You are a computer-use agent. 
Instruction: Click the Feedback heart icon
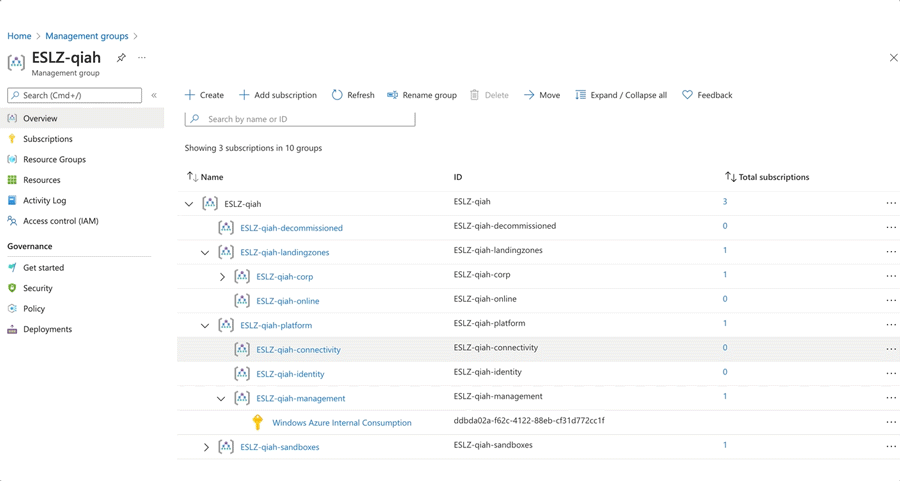tap(687, 95)
